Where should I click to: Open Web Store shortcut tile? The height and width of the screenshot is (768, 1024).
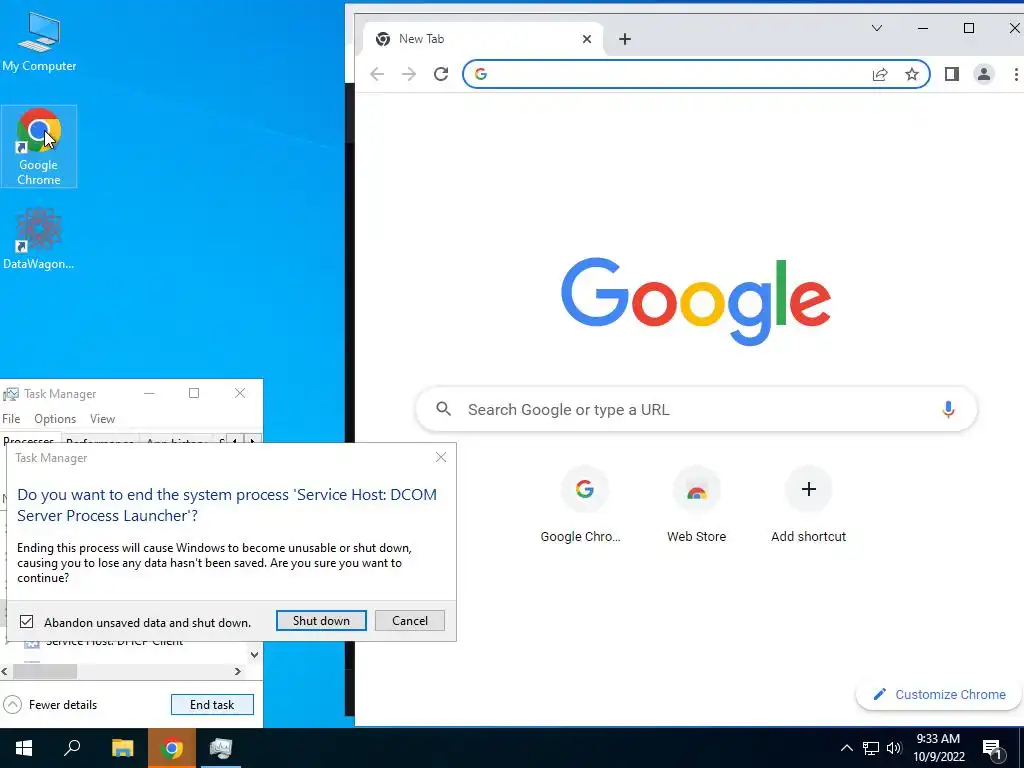tap(696, 504)
